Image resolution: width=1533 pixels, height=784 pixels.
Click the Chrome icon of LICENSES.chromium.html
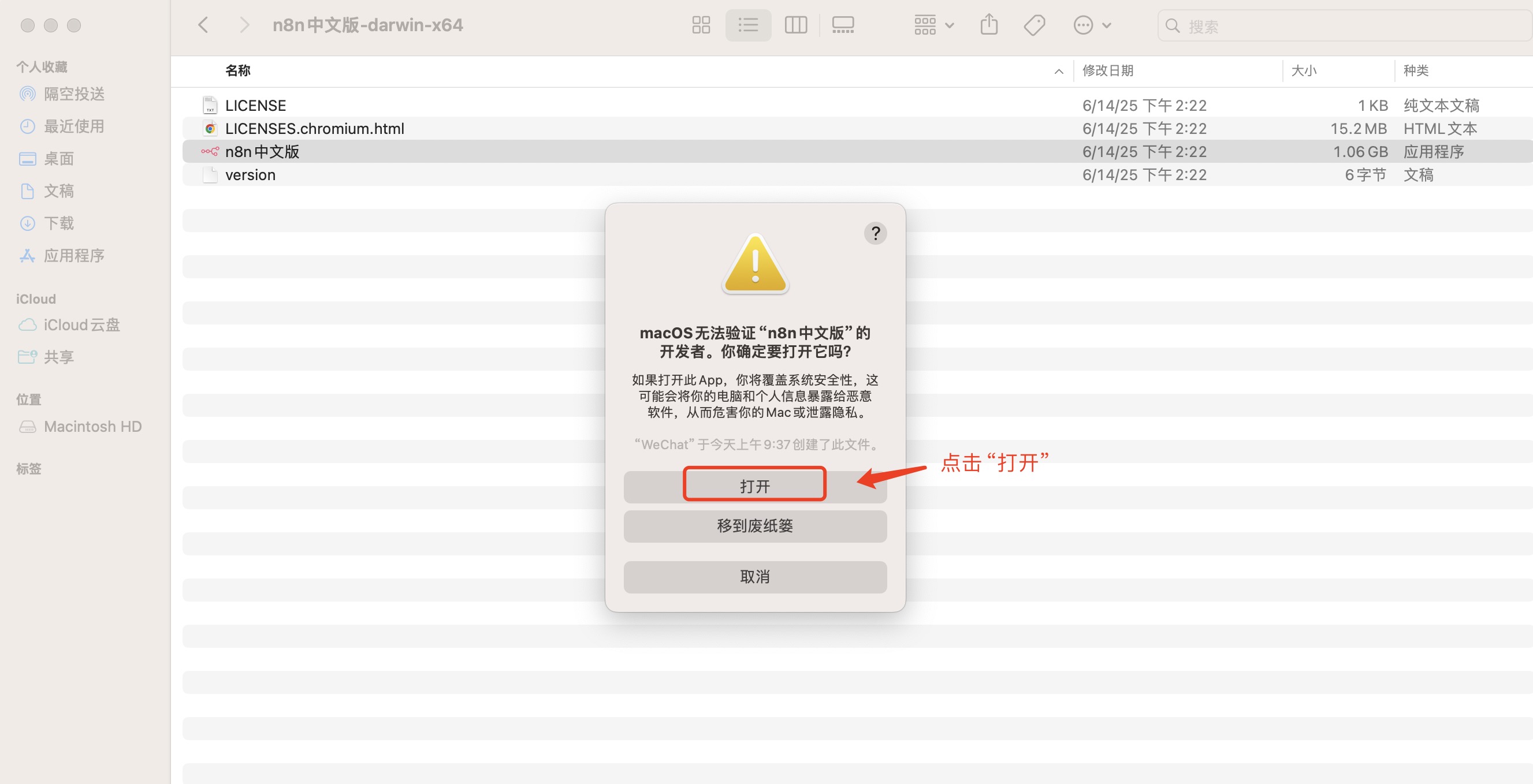point(210,129)
